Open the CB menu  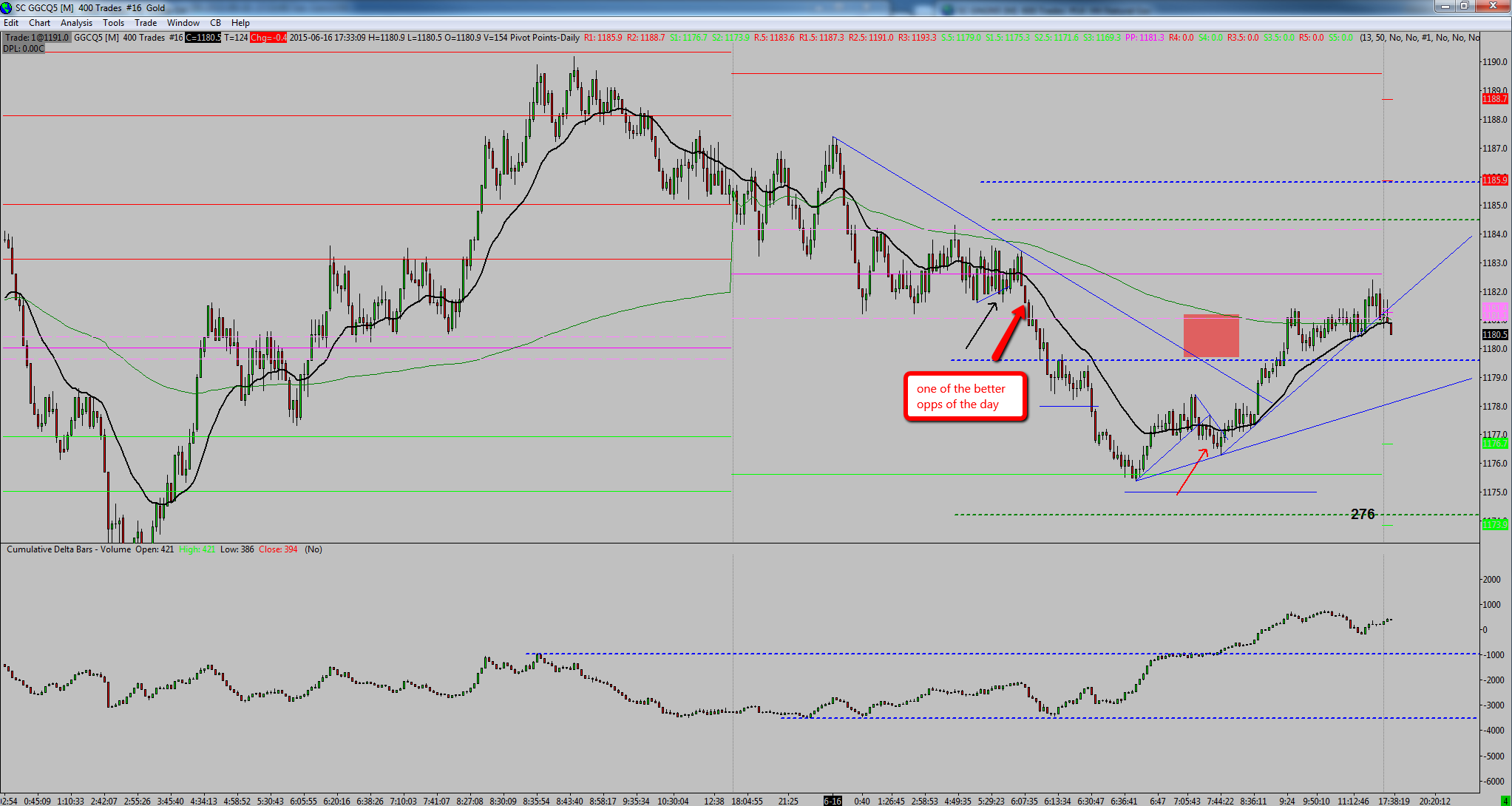[215, 23]
